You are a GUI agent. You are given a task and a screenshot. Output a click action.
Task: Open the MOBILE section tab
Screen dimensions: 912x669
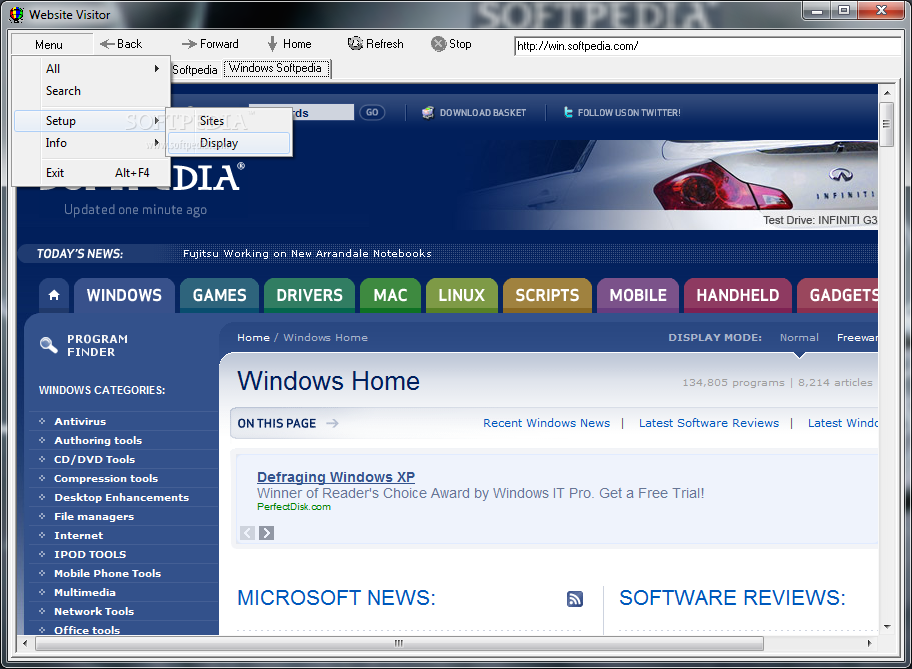coord(638,296)
